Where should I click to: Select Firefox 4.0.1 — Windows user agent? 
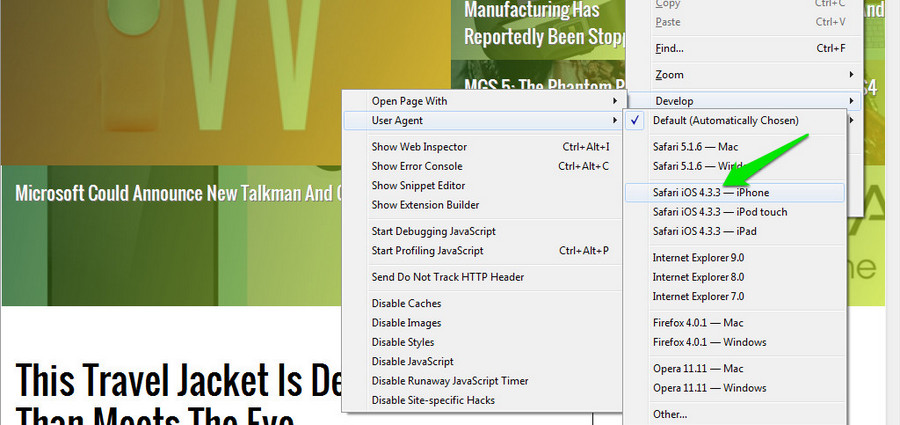[x=735, y=342]
